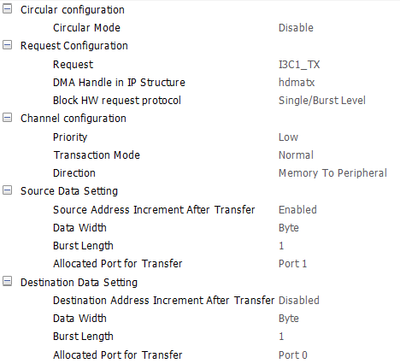Change destination allocated Port 0 value
The width and height of the screenshot is (400, 362).
coord(293,355)
